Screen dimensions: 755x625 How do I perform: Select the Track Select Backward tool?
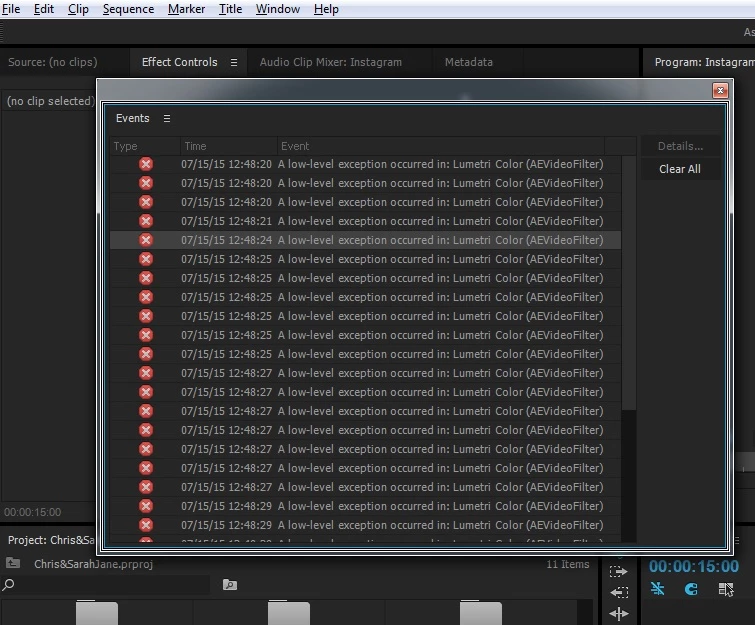[619, 592]
